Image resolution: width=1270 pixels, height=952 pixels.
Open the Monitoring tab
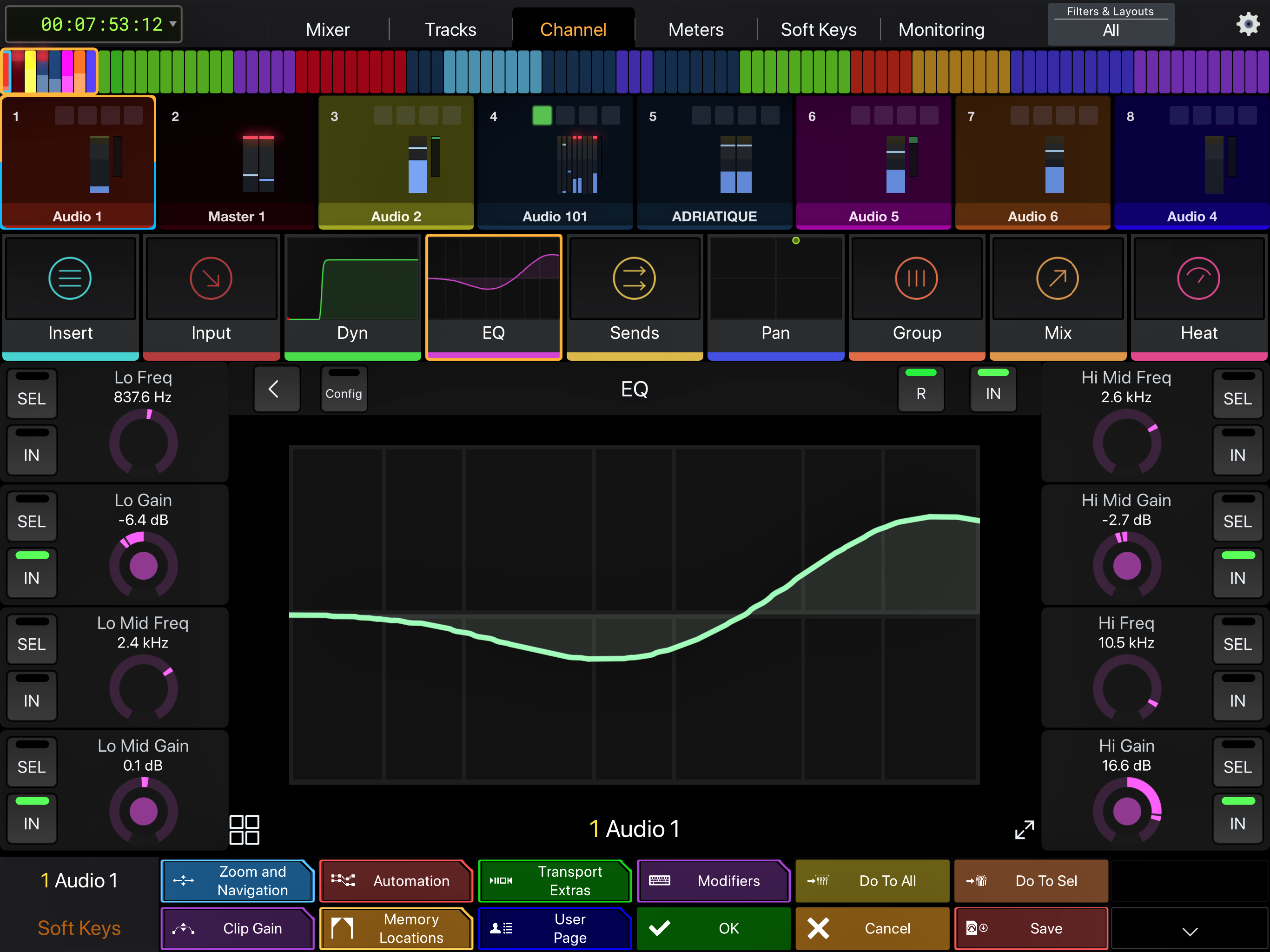click(941, 29)
